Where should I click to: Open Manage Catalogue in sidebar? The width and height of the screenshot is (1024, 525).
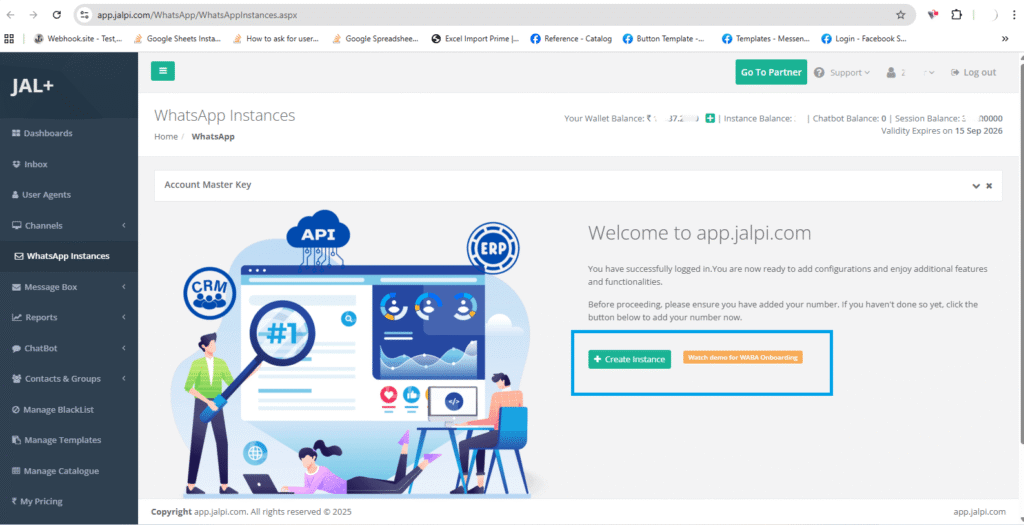click(61, 471)
